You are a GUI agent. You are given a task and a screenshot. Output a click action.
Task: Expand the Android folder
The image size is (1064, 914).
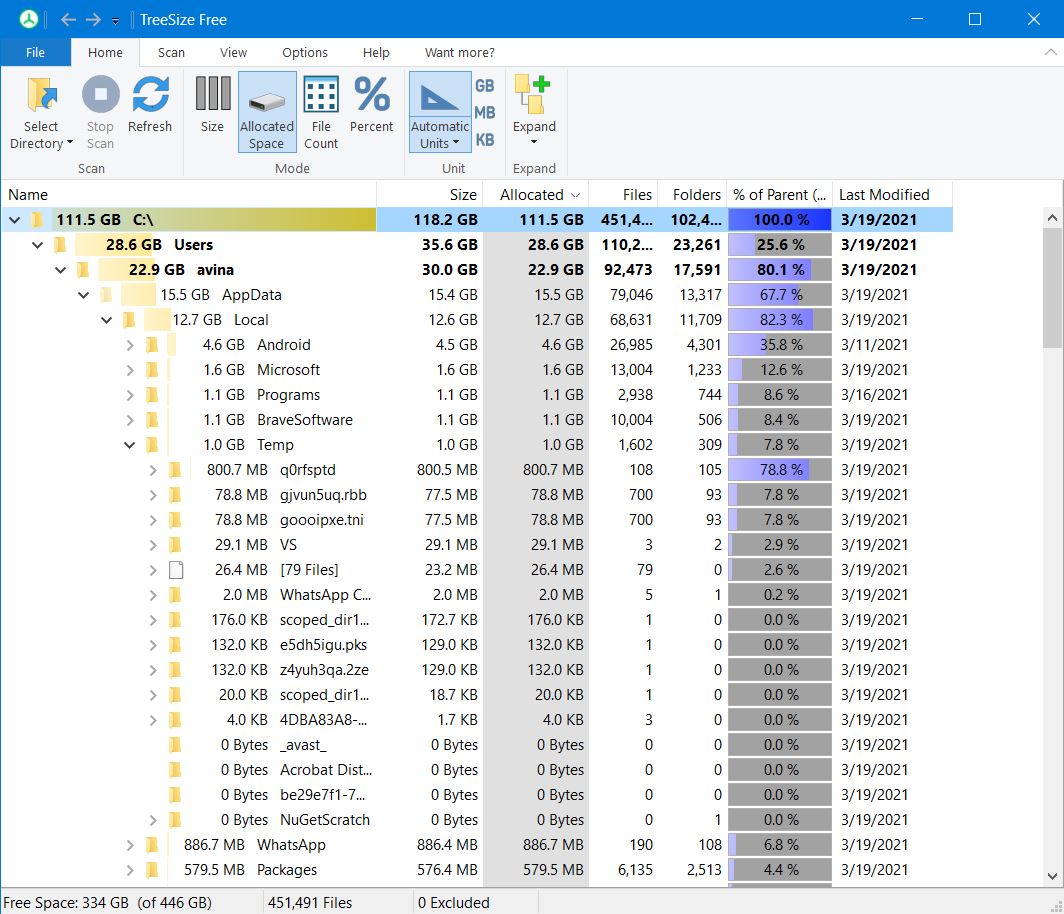[130, 345]
